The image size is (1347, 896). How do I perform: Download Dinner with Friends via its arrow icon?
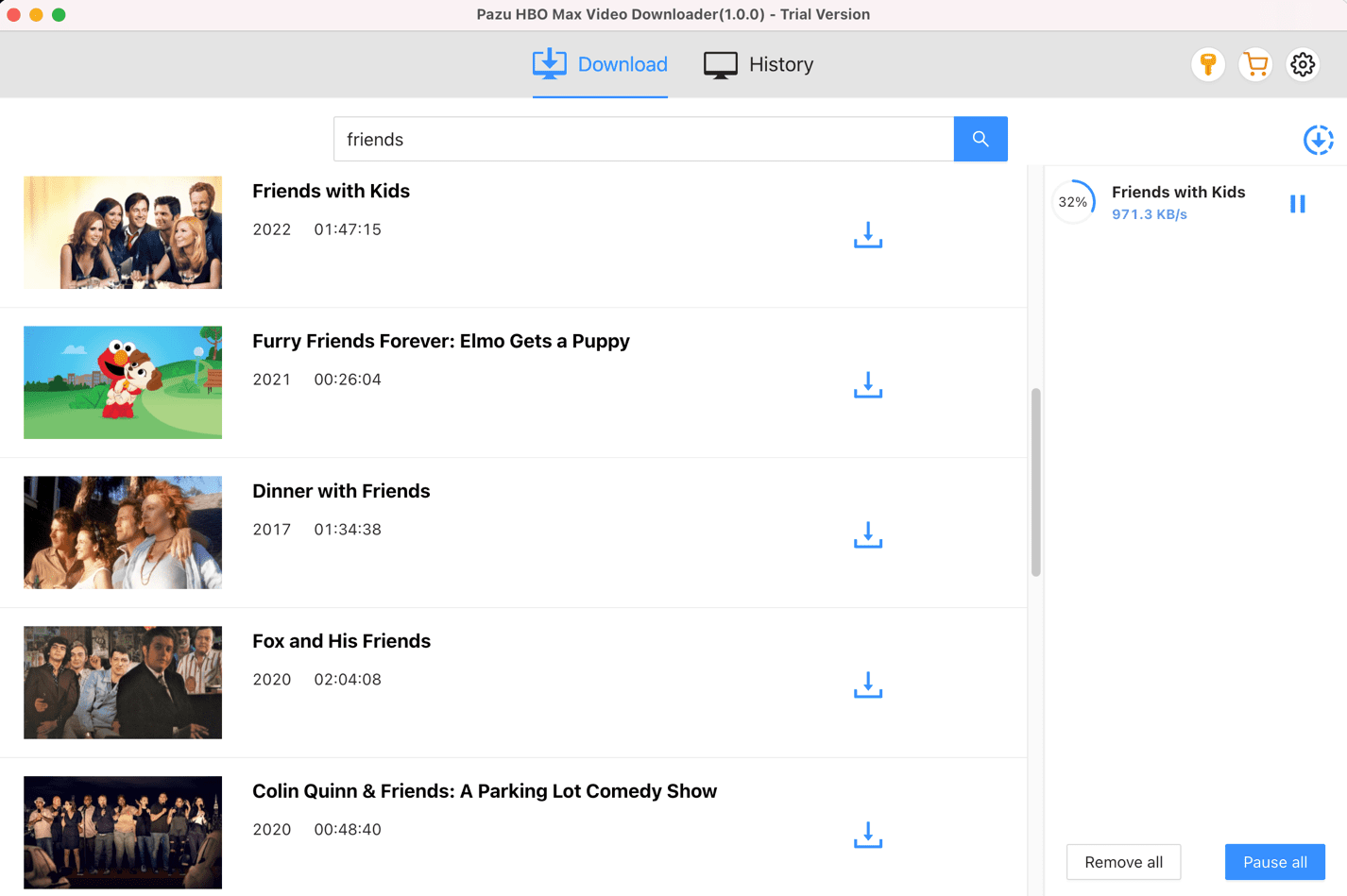click(x=867, y=535)
